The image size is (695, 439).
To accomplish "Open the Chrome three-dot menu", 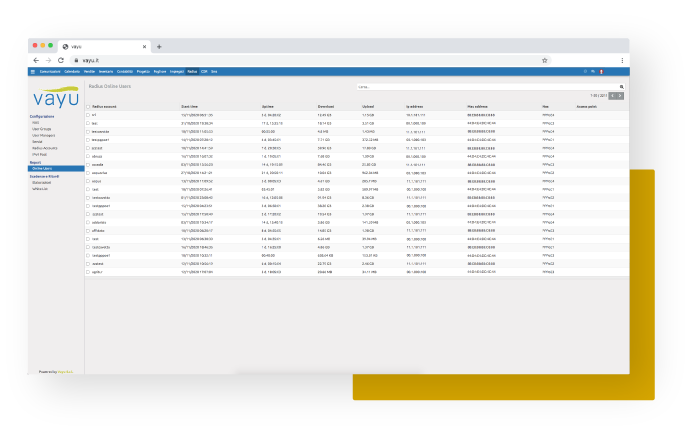I will (x=622, y=60).
